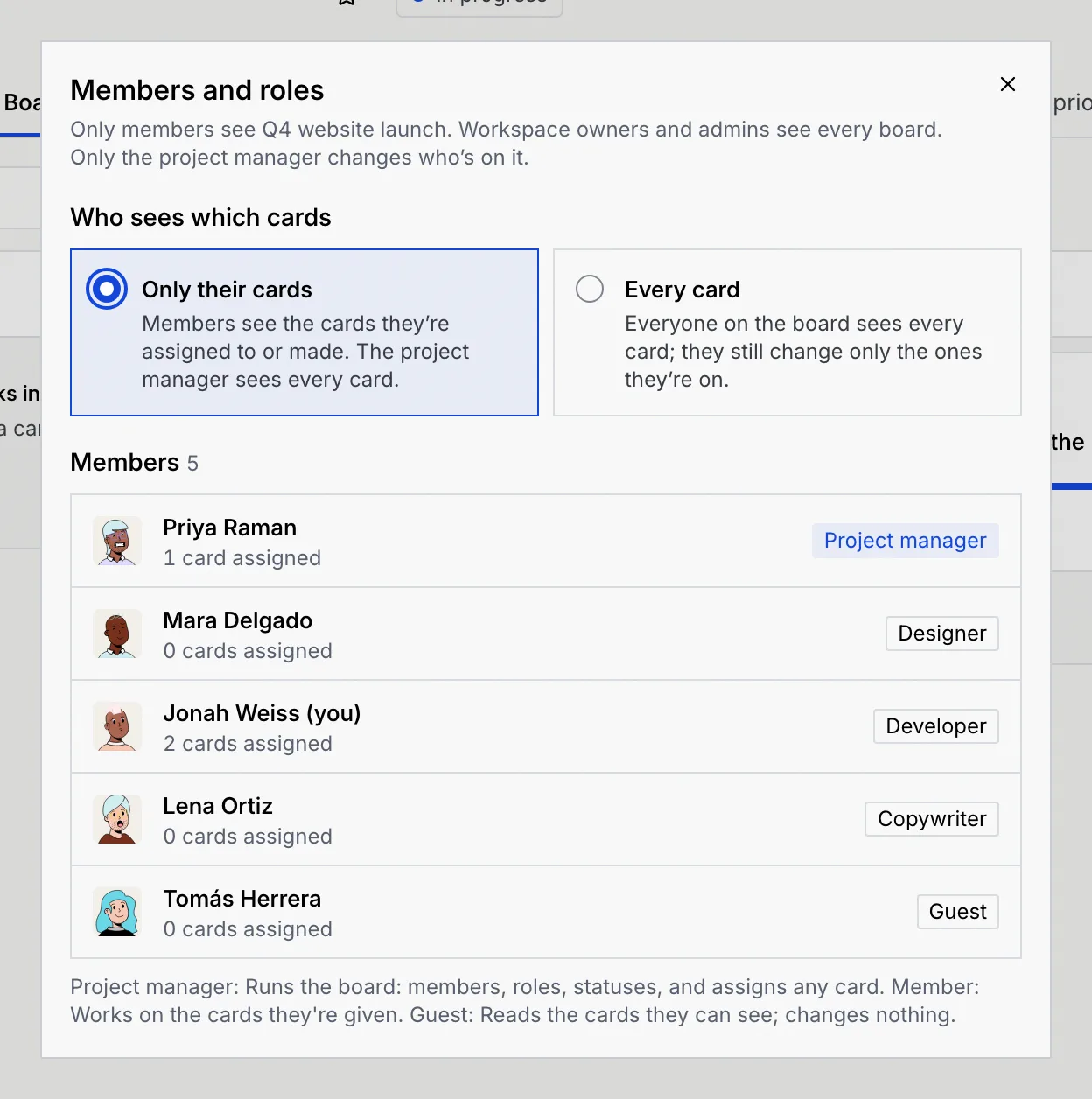Click the name Mara Delgado
This screenshot has width=1092, height=1099.
[x=238, y=620]
